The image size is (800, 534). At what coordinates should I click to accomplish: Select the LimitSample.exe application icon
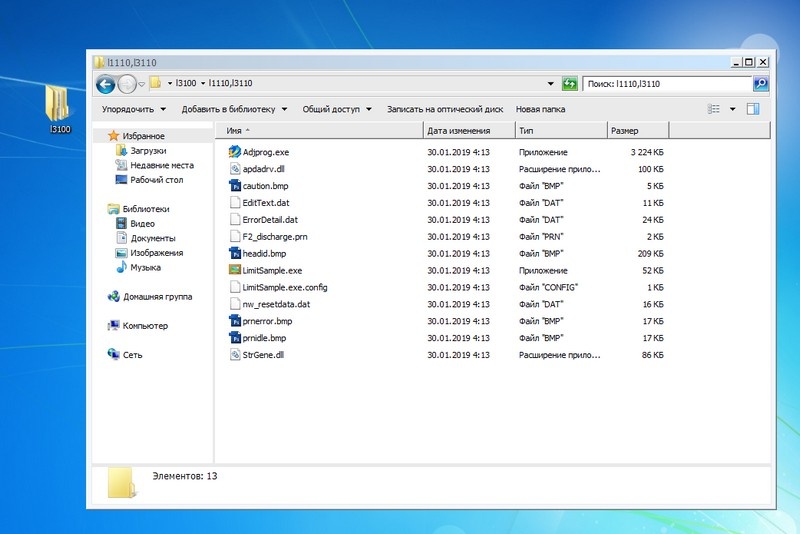235,270
